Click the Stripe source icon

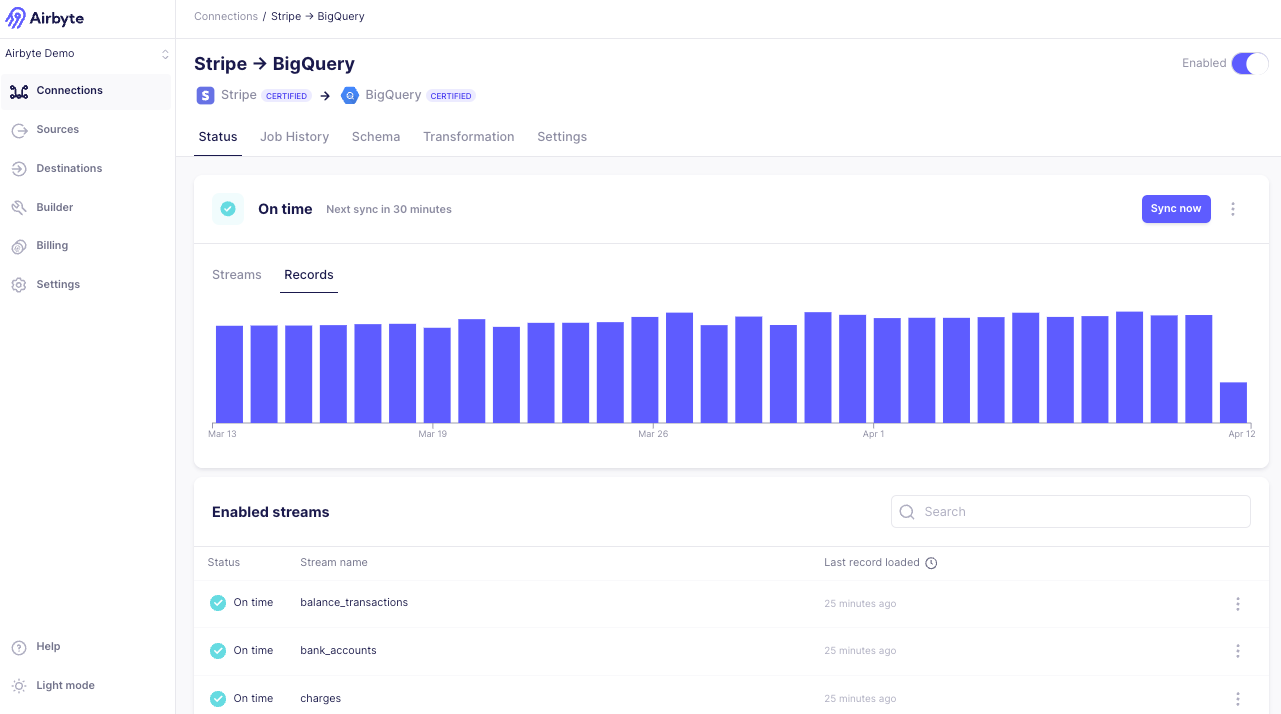[x=205, y=96]
